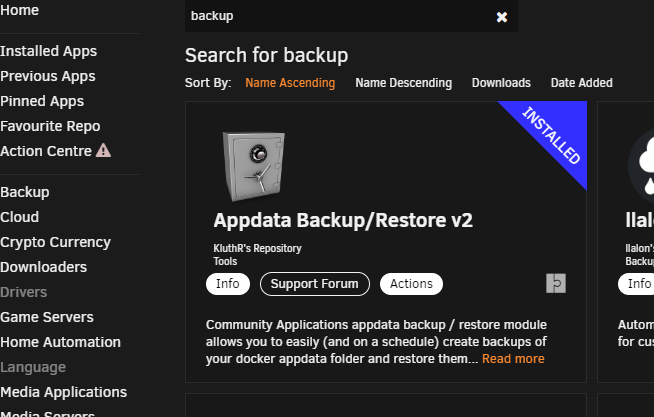Sort results by Name Descending
The image size is (654, 417).
click(403, 83)
